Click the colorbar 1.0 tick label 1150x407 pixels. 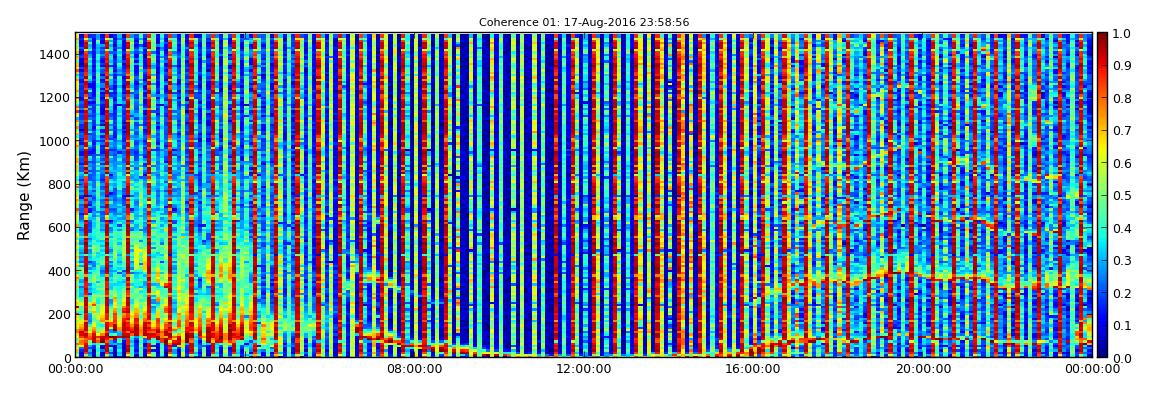tap(1121, 33)
